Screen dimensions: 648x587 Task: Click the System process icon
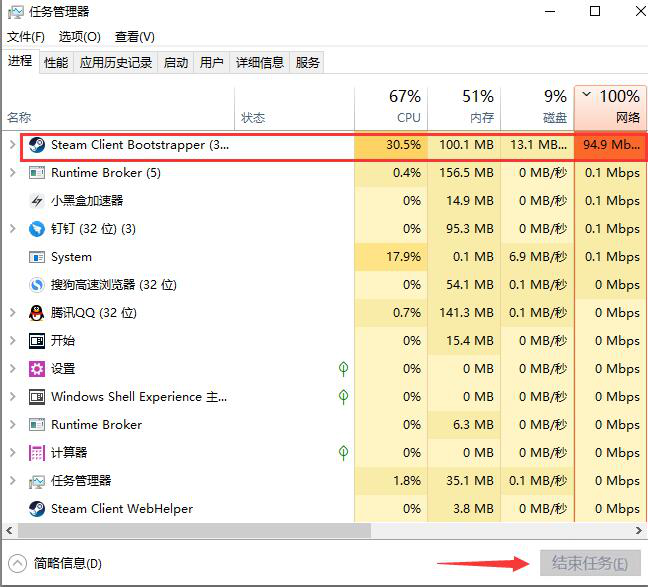[37, 257]
